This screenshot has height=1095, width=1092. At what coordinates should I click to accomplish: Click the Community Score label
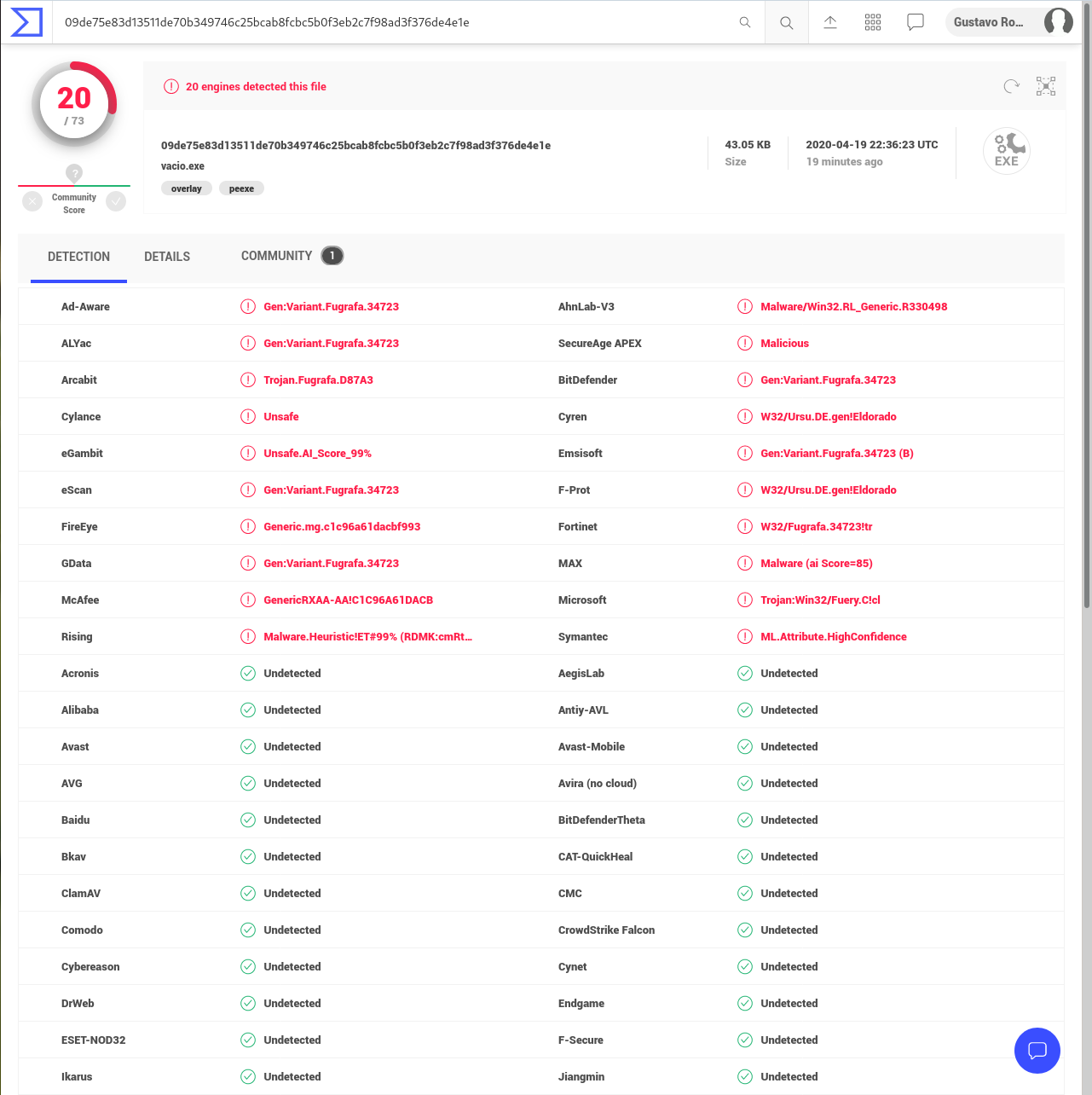pos(74,204)
